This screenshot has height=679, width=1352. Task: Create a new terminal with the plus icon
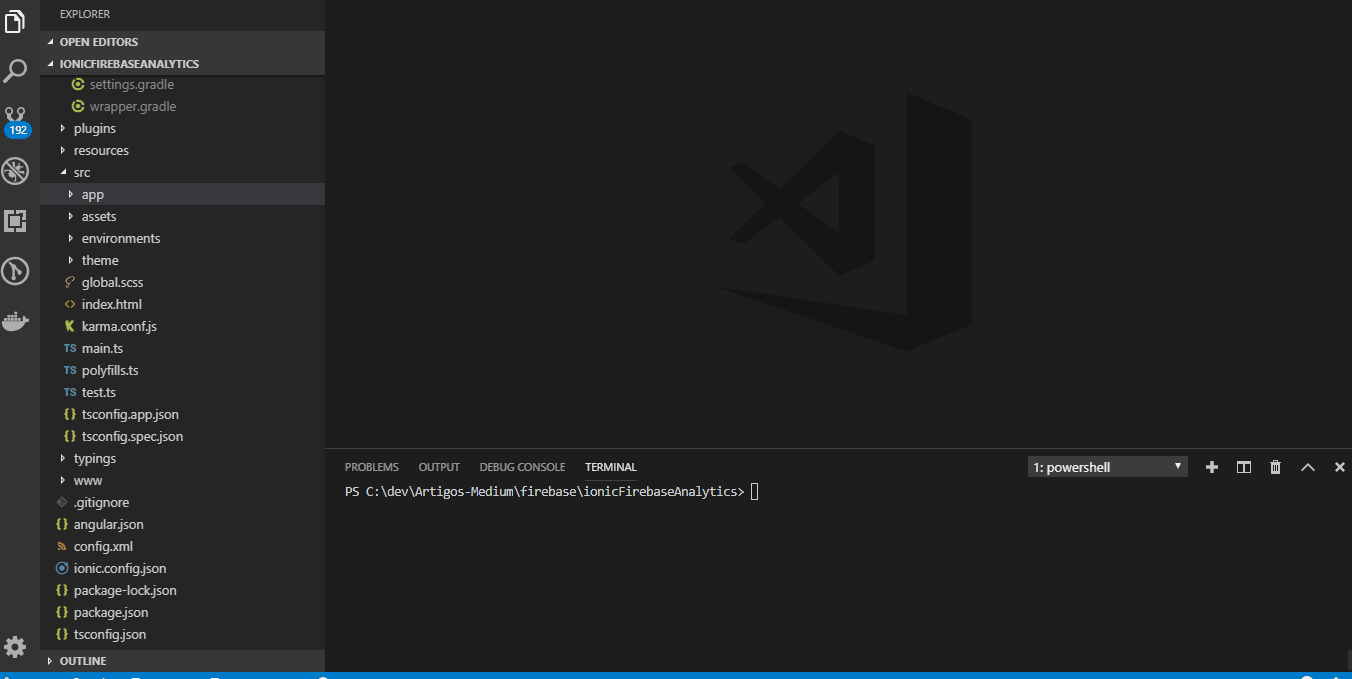point(1211,467)
